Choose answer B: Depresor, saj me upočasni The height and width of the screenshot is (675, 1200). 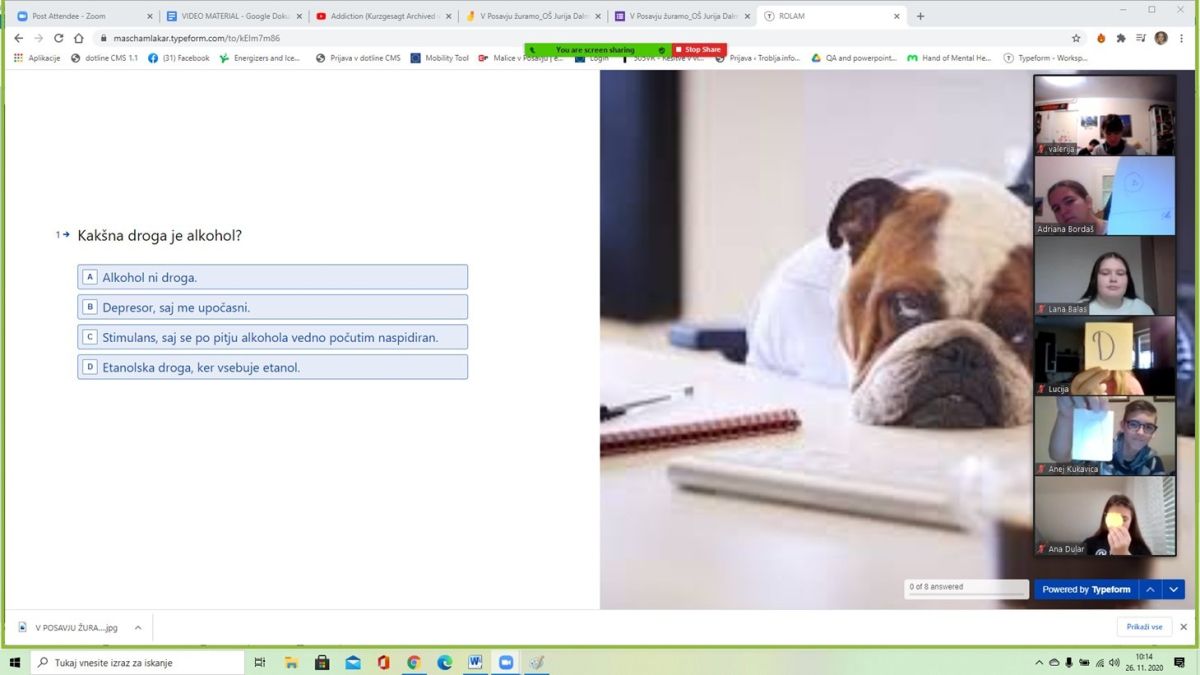(x=272, y=307)
